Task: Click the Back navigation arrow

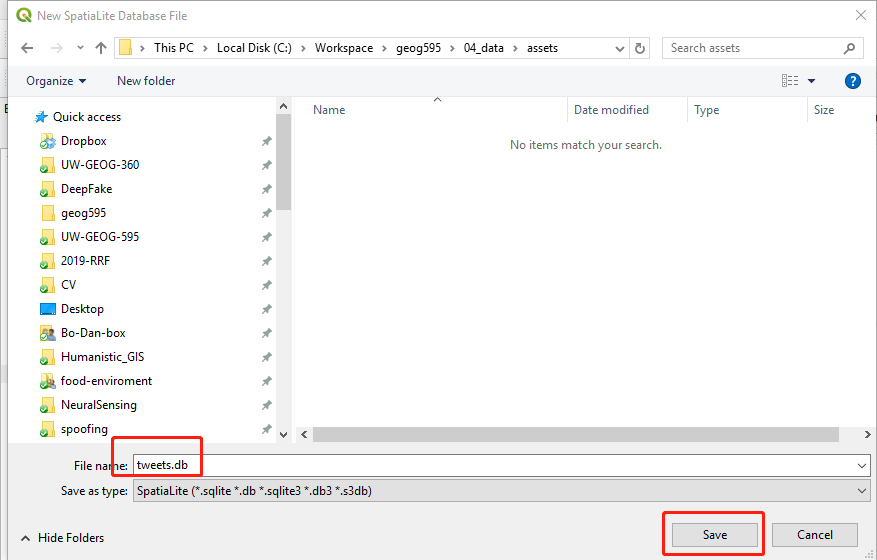Action: coord(27,48)
